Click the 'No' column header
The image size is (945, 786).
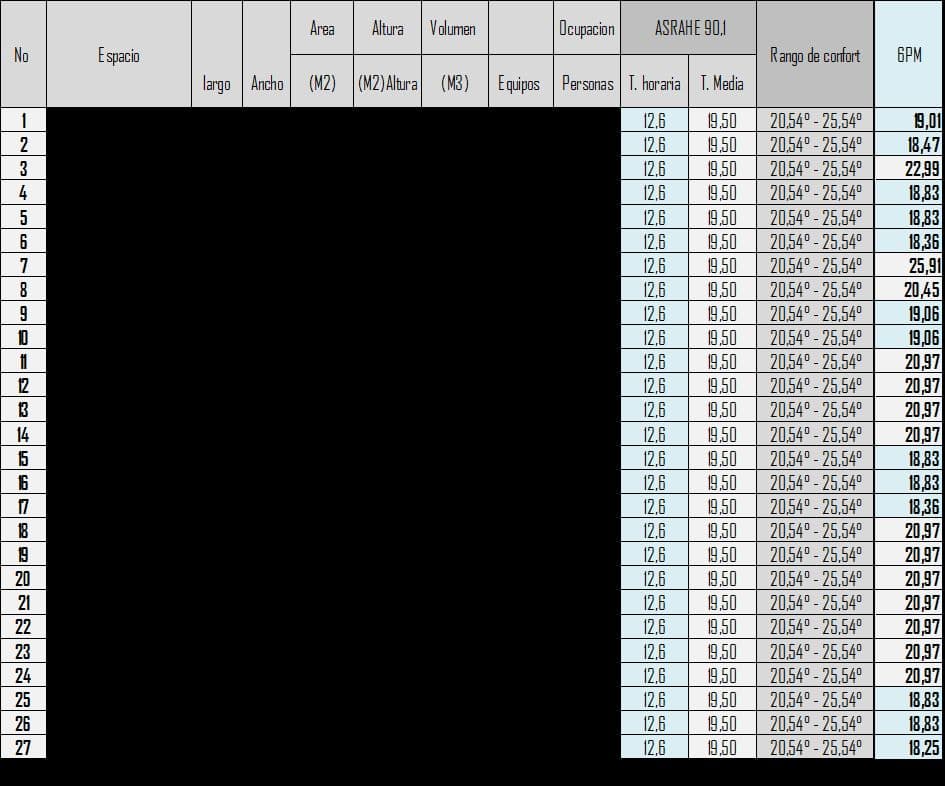pos(23,54)
